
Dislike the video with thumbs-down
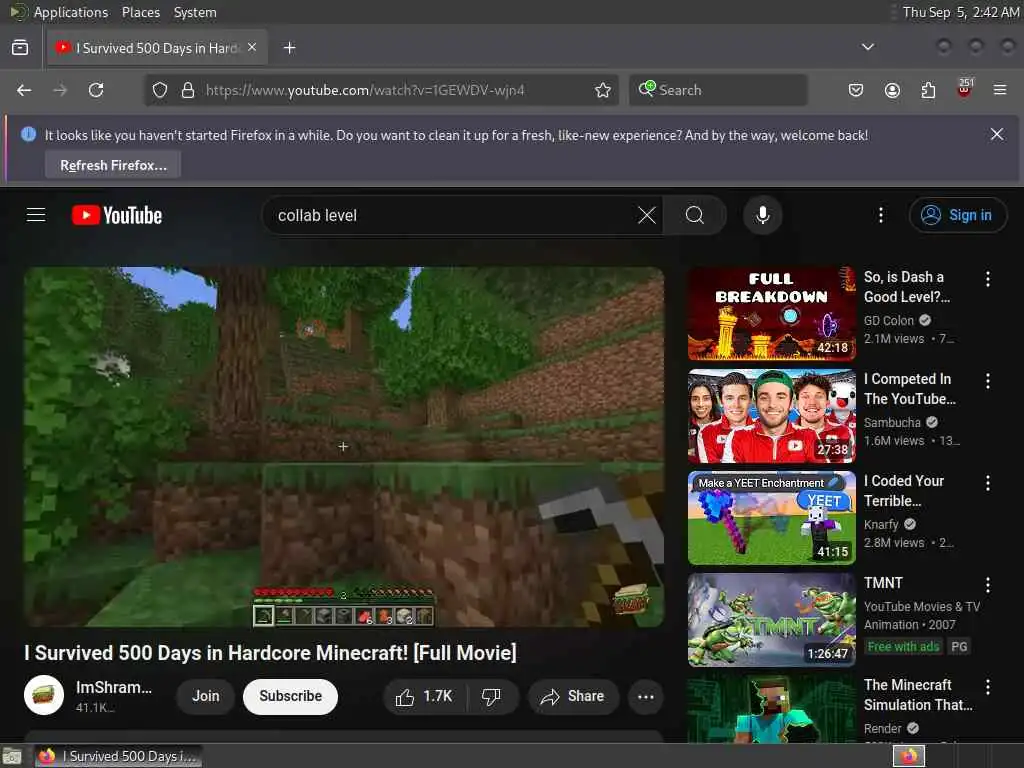pos(492,696)
